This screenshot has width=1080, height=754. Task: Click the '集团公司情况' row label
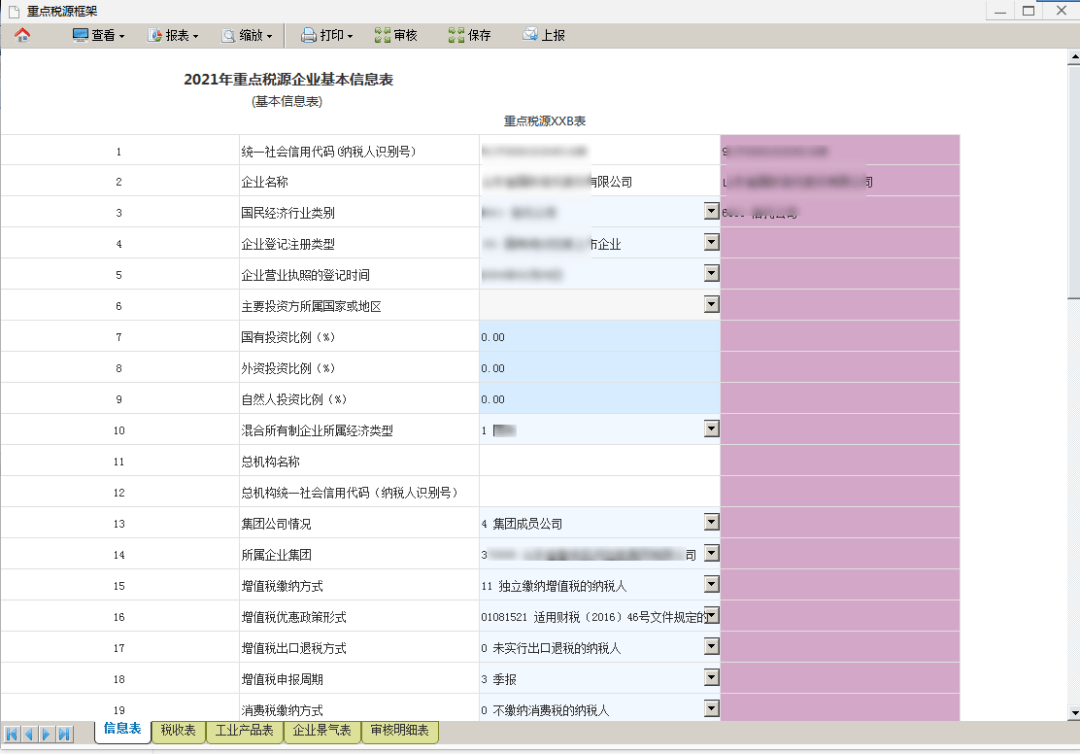coord(276,524)
